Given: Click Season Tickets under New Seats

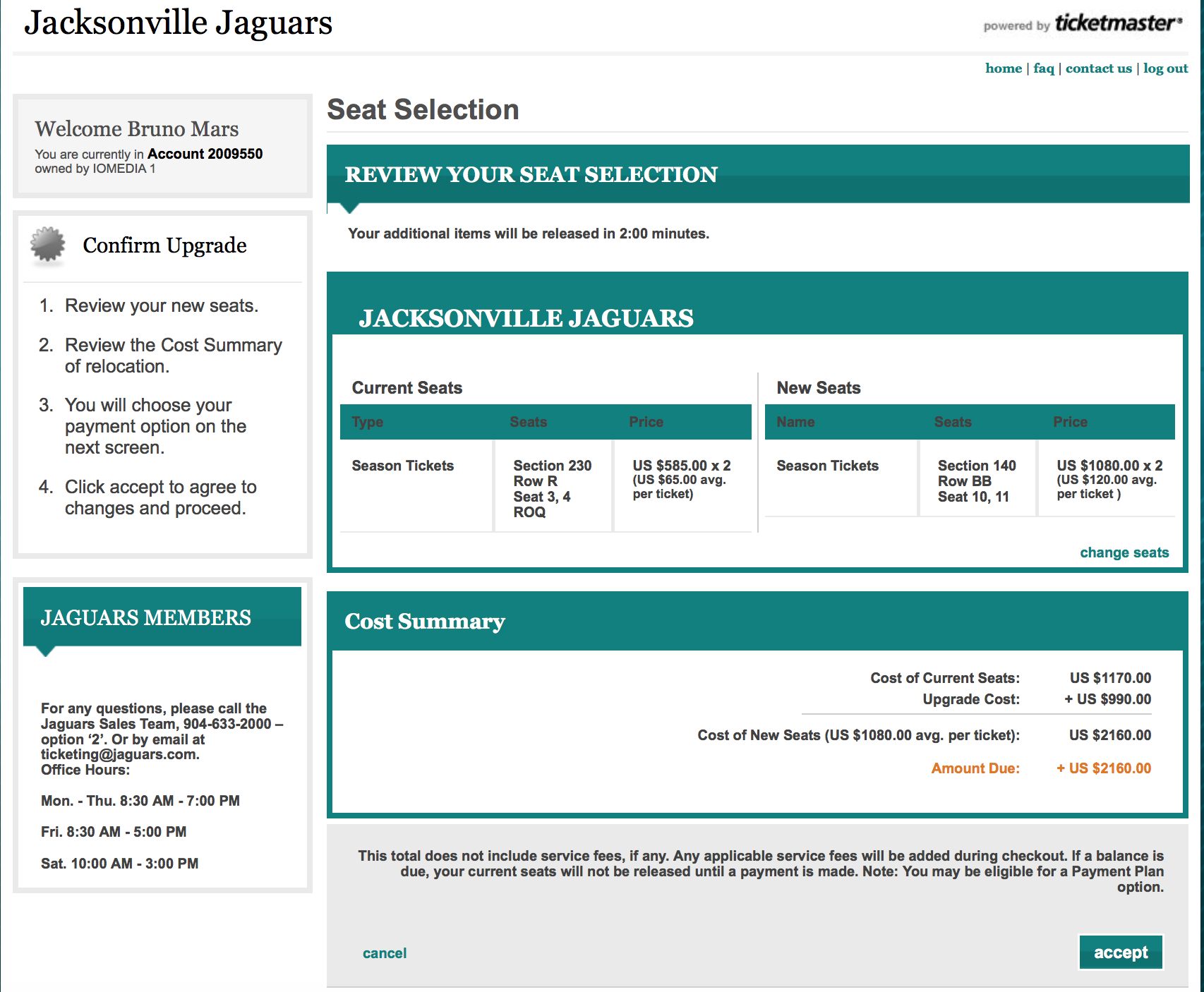Looking at the screenshot, I should [x=828, y=466].
